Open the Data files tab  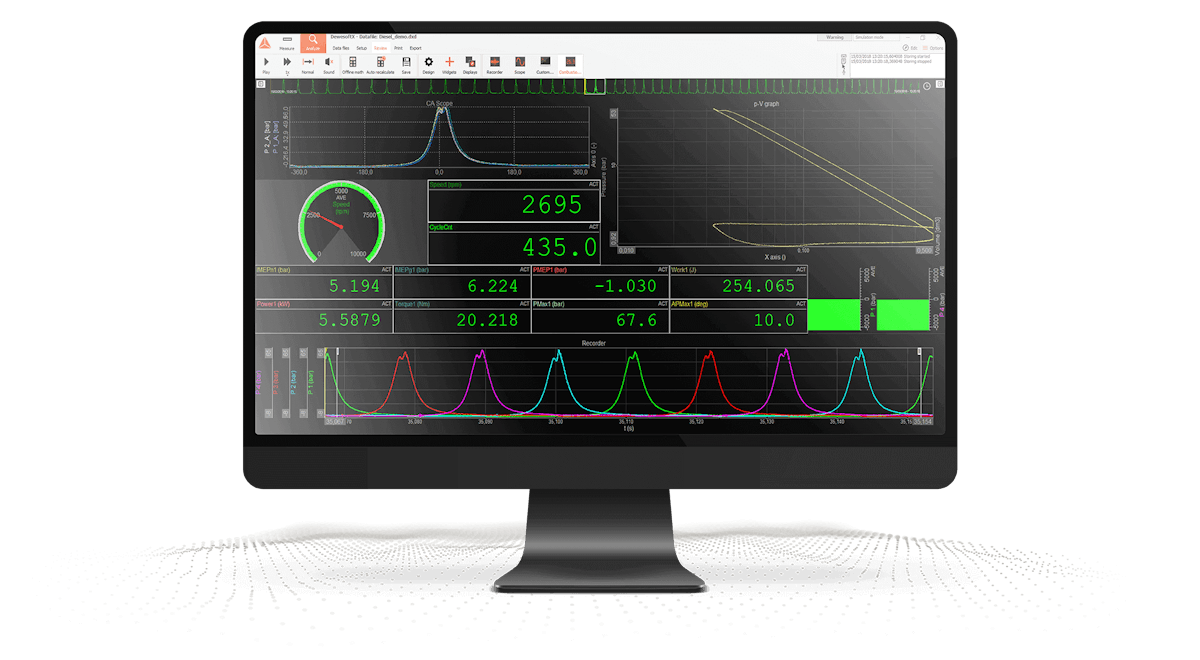coord(341,48)
